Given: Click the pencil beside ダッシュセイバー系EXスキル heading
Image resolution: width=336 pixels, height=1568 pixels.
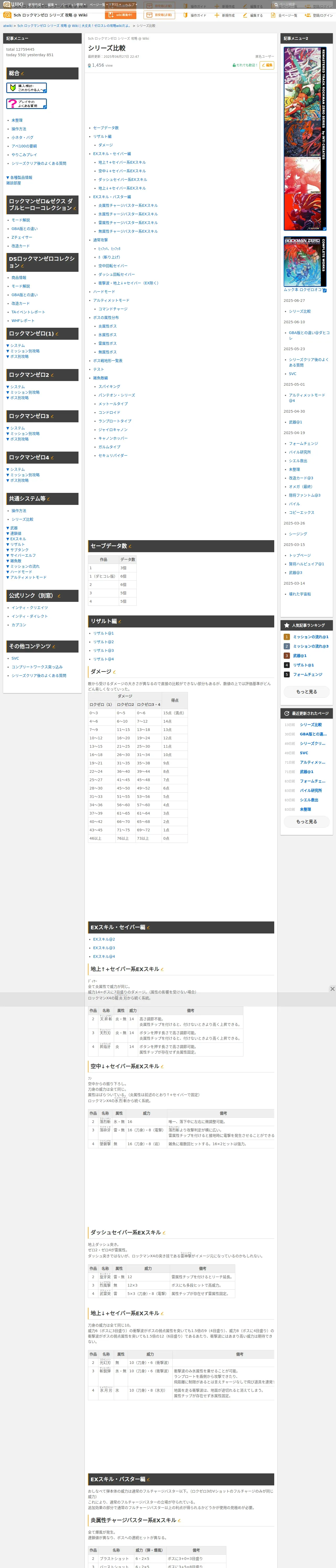Looking at the screenshot, I should pos(164,1233).
